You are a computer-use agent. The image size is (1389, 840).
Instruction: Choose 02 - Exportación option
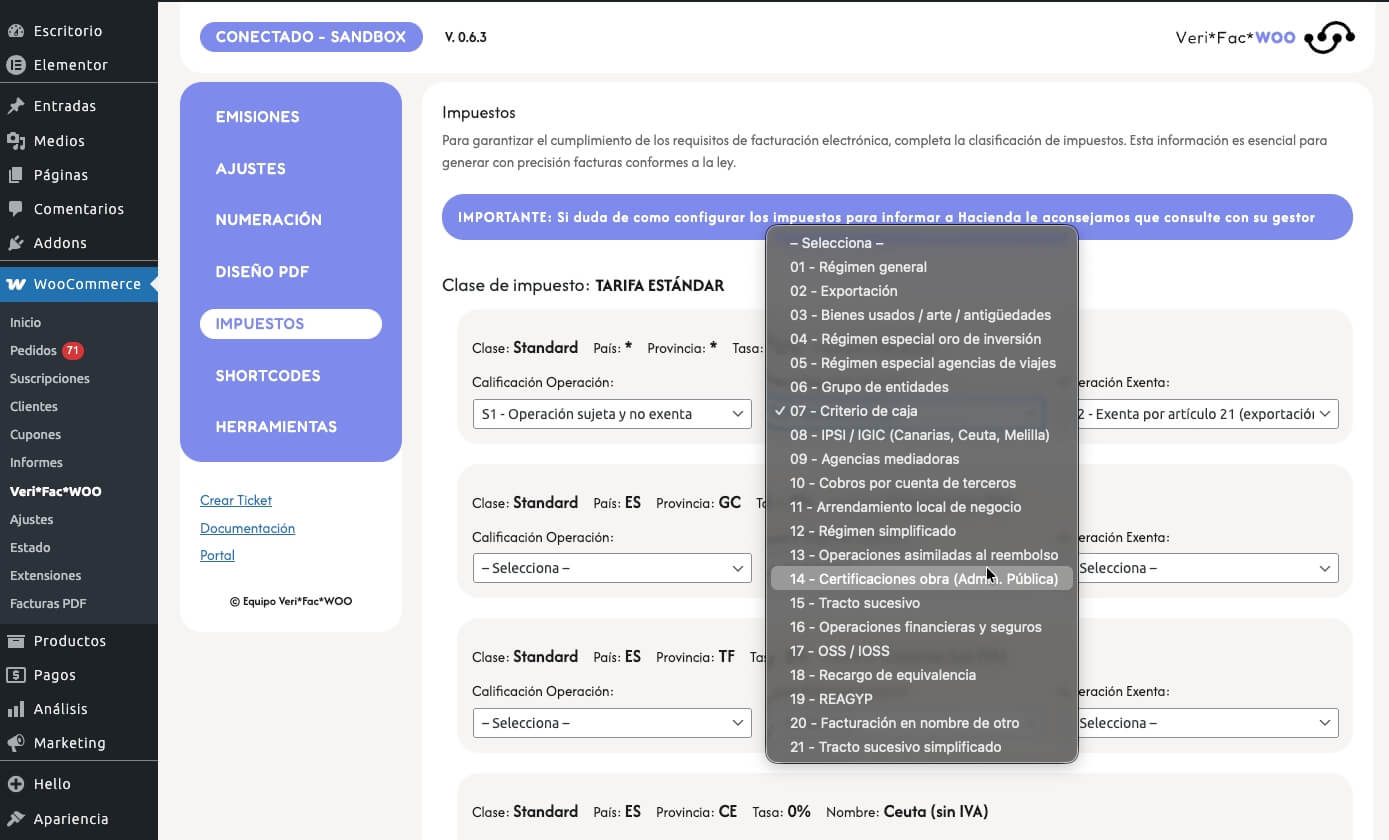(x=922, y=291)
